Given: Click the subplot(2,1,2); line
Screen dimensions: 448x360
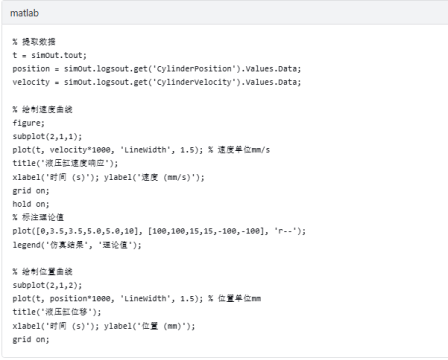Looking at the screenshot, I should 47,285.
